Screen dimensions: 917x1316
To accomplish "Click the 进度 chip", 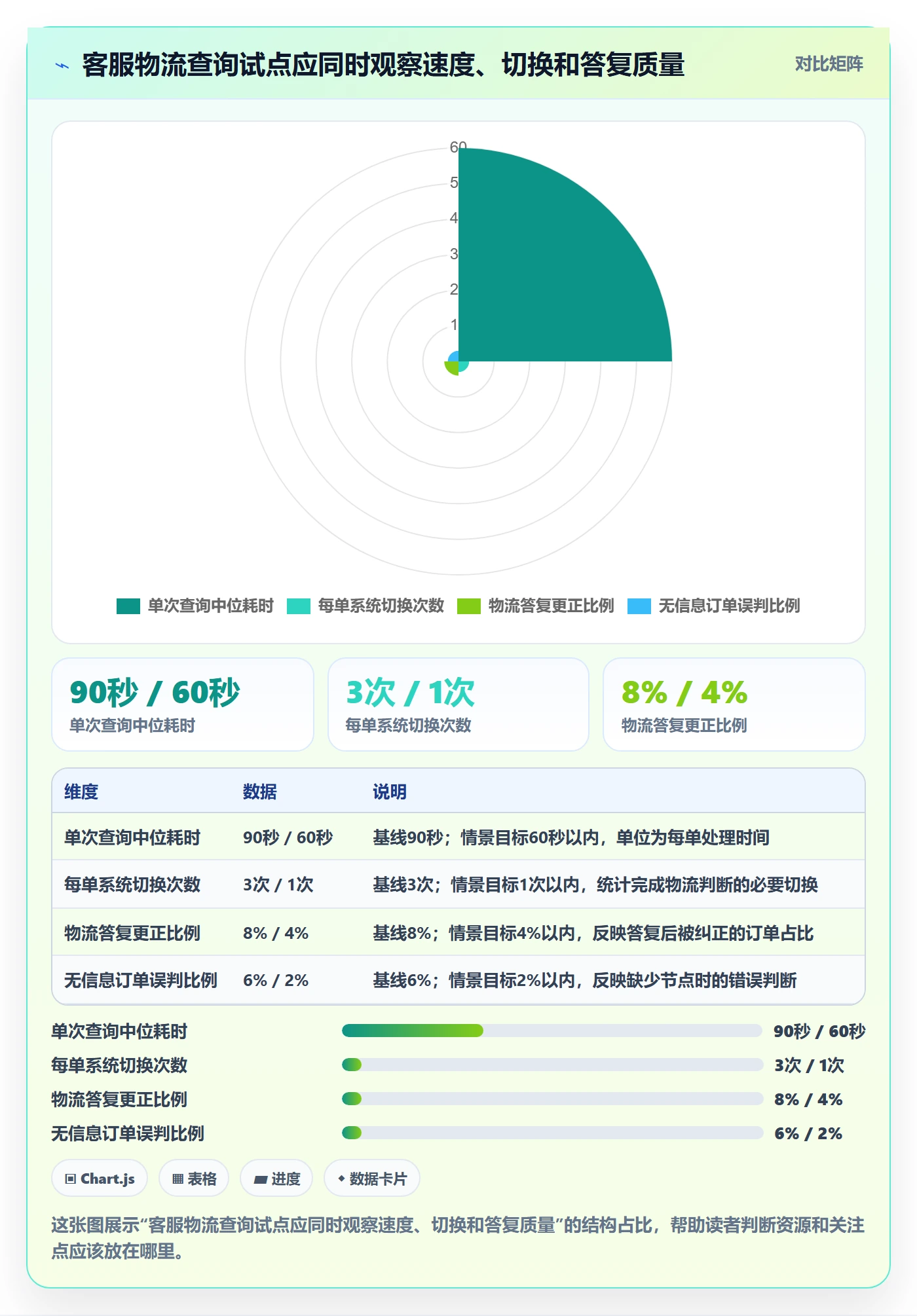I will click(x=276, y=1179).
